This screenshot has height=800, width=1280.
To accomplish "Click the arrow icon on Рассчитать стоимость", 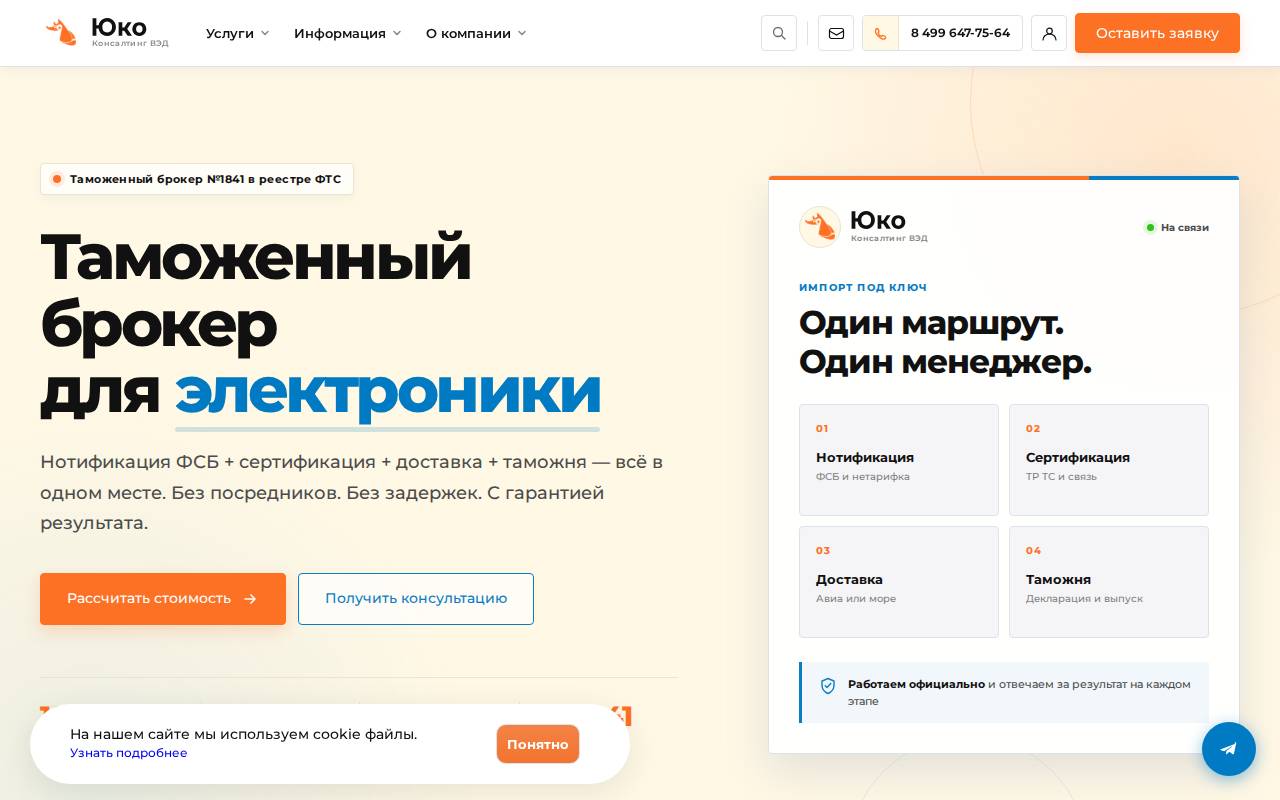I will point(250,599).
